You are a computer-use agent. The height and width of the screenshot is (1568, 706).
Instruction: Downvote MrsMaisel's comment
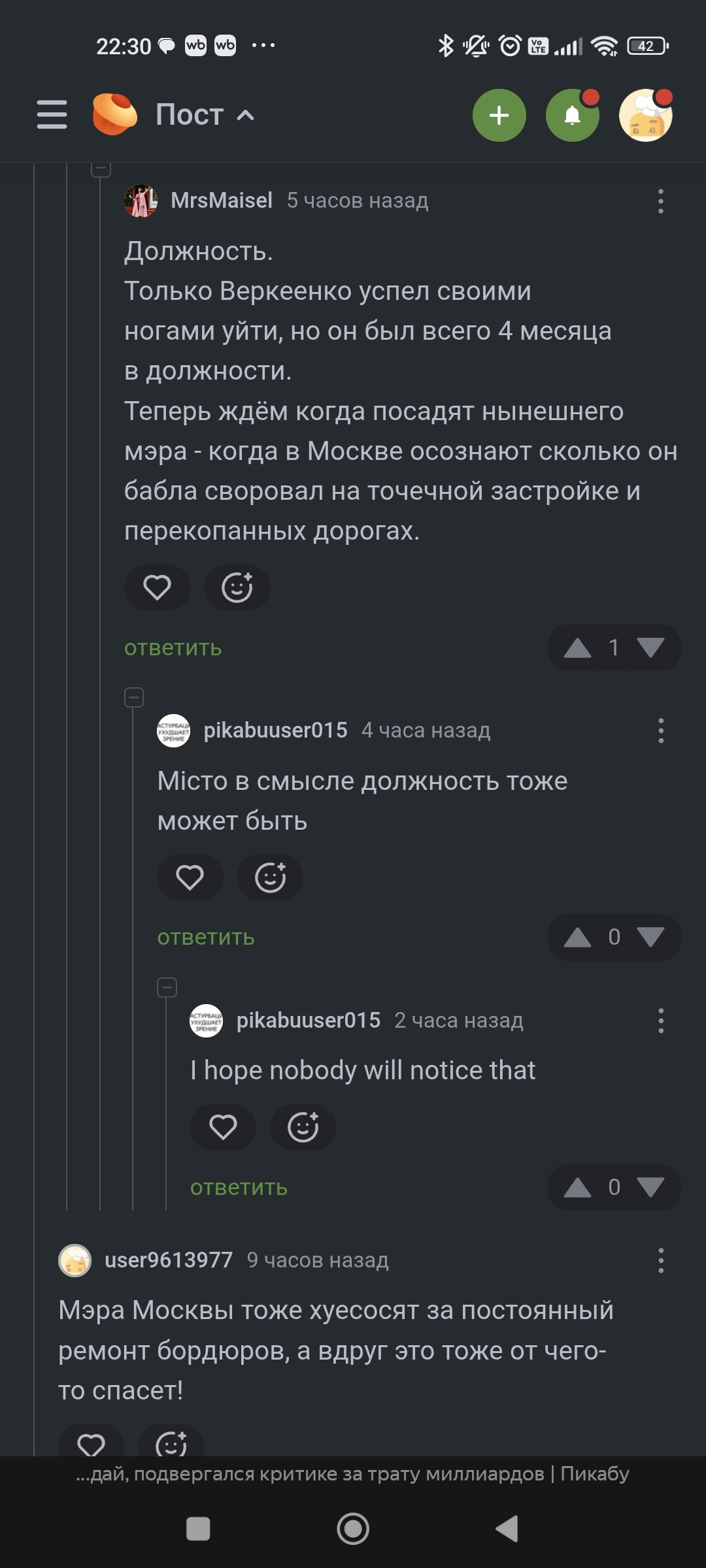(650, 647)
